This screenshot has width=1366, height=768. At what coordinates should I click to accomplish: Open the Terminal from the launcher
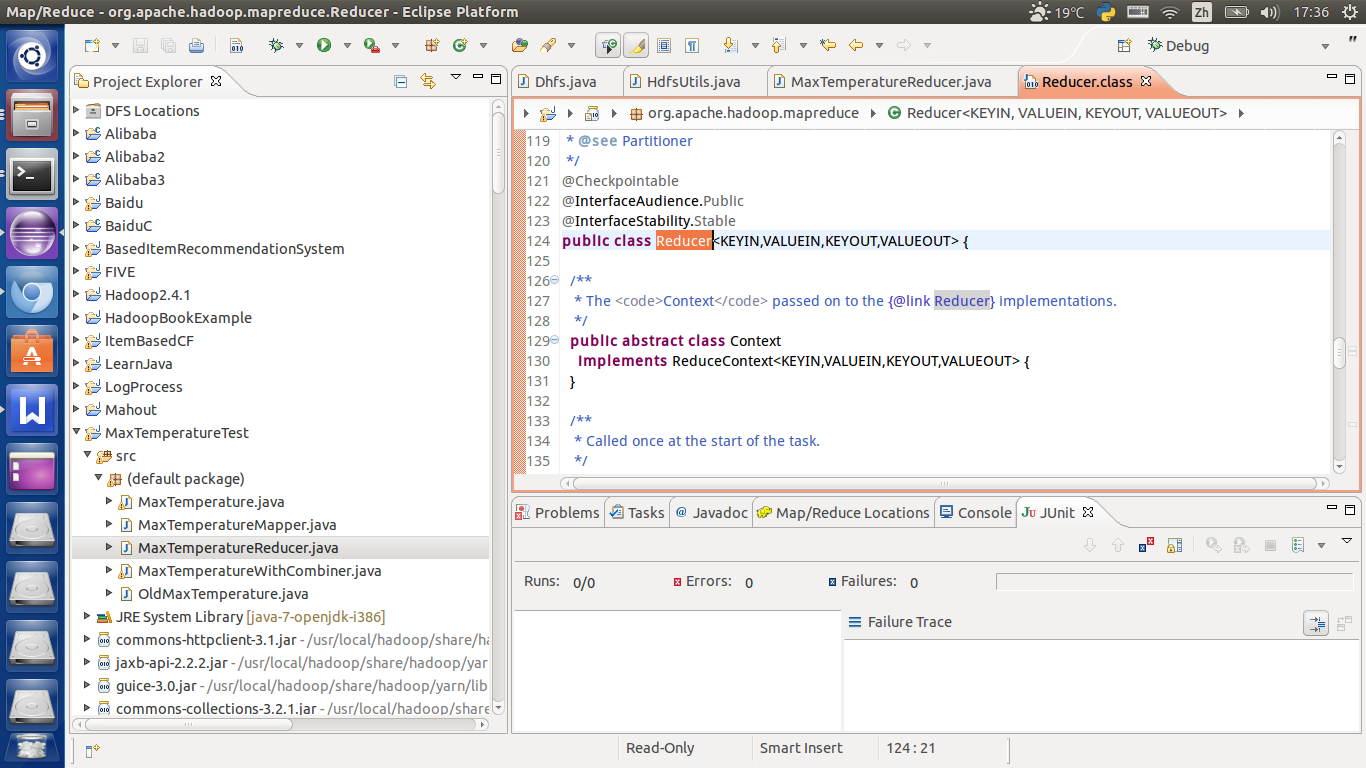[x=32, y=175]
